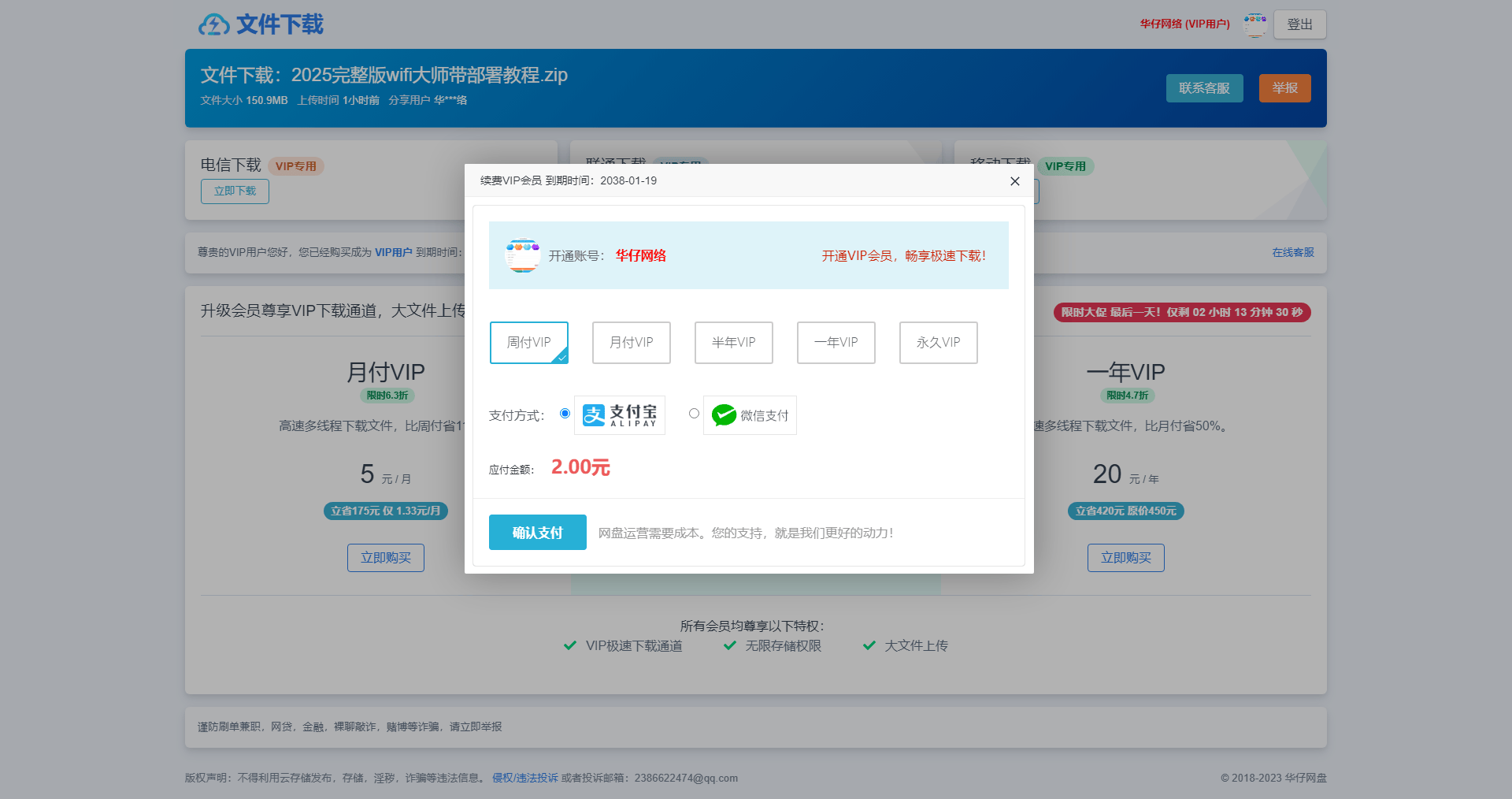Select the 半年VIP plan option

click(x=733, y=343)
